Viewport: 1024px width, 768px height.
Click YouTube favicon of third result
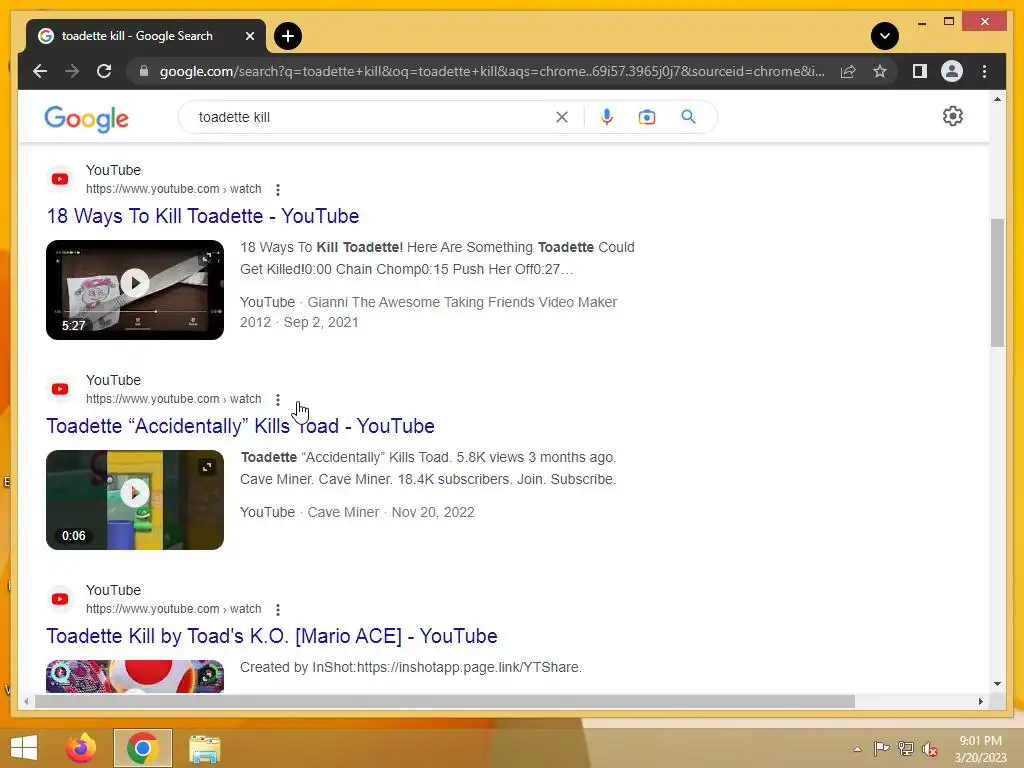60,599
